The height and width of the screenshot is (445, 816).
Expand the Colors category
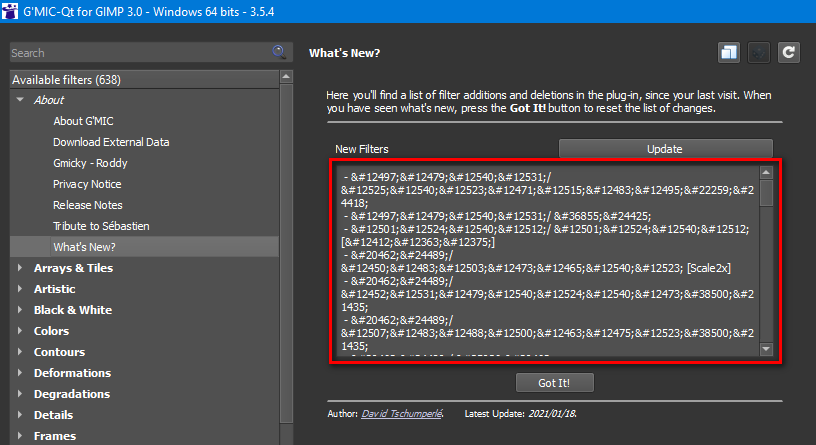20,330
